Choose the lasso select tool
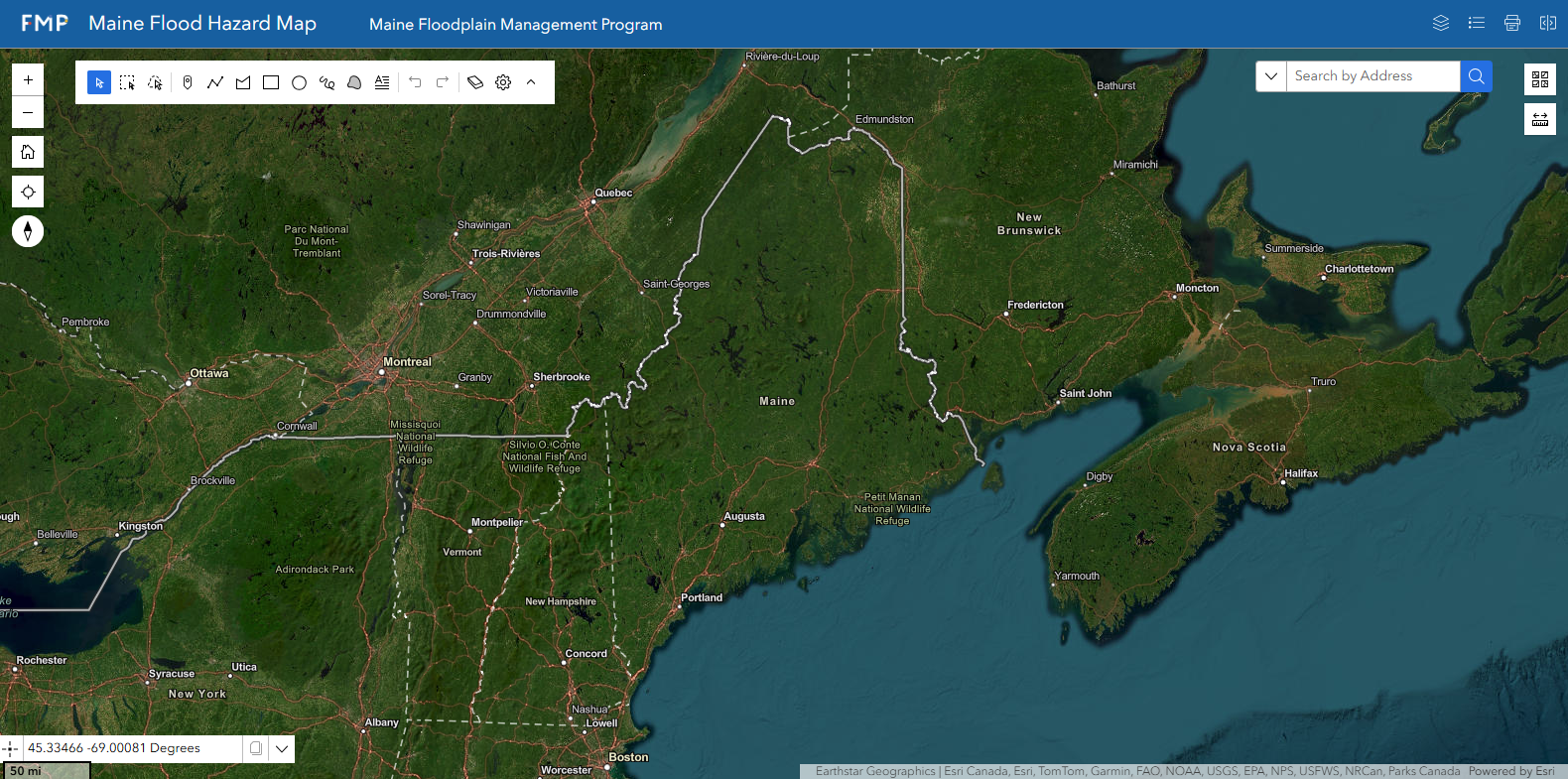 coord(155,82)
